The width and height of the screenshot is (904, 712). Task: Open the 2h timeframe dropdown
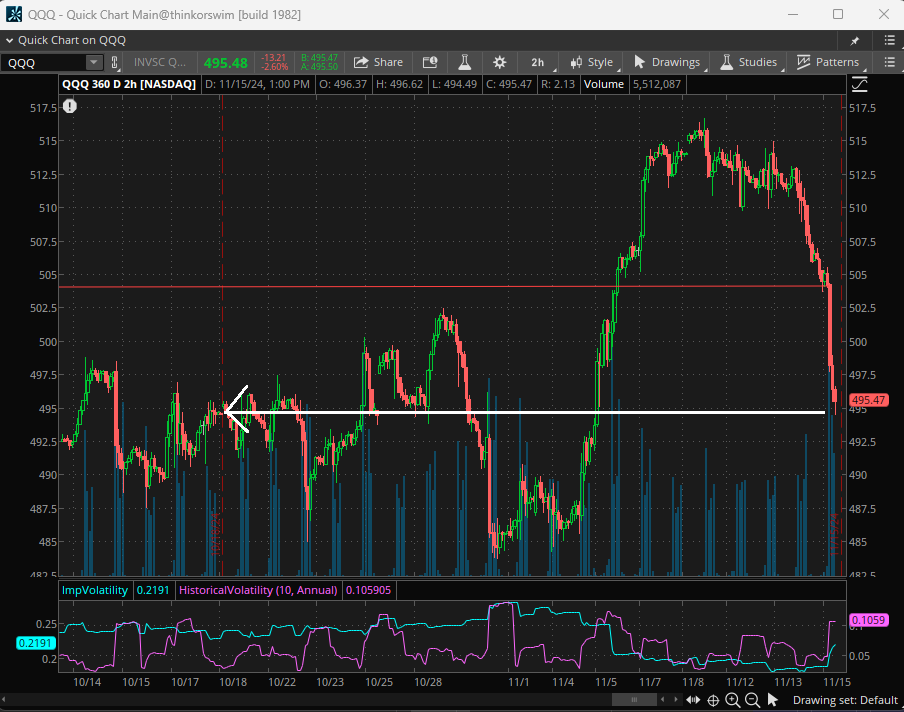coord(538,62)
